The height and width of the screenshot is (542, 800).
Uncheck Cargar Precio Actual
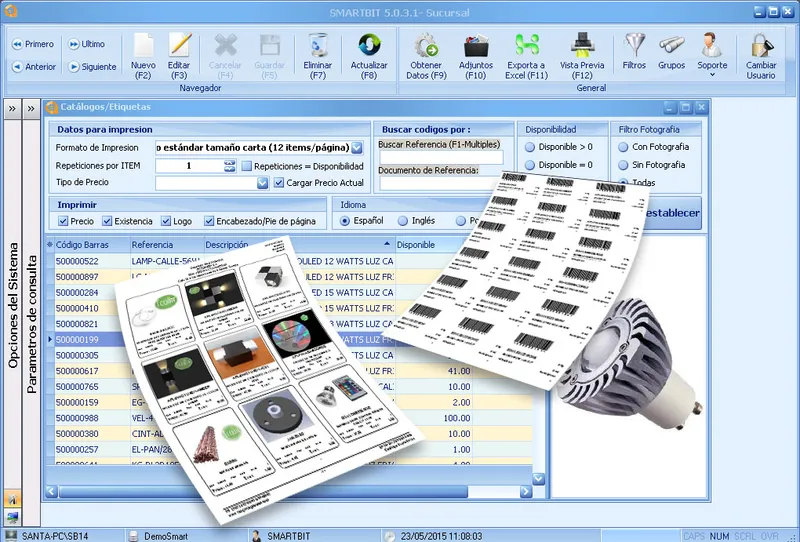tap(279, 182)
